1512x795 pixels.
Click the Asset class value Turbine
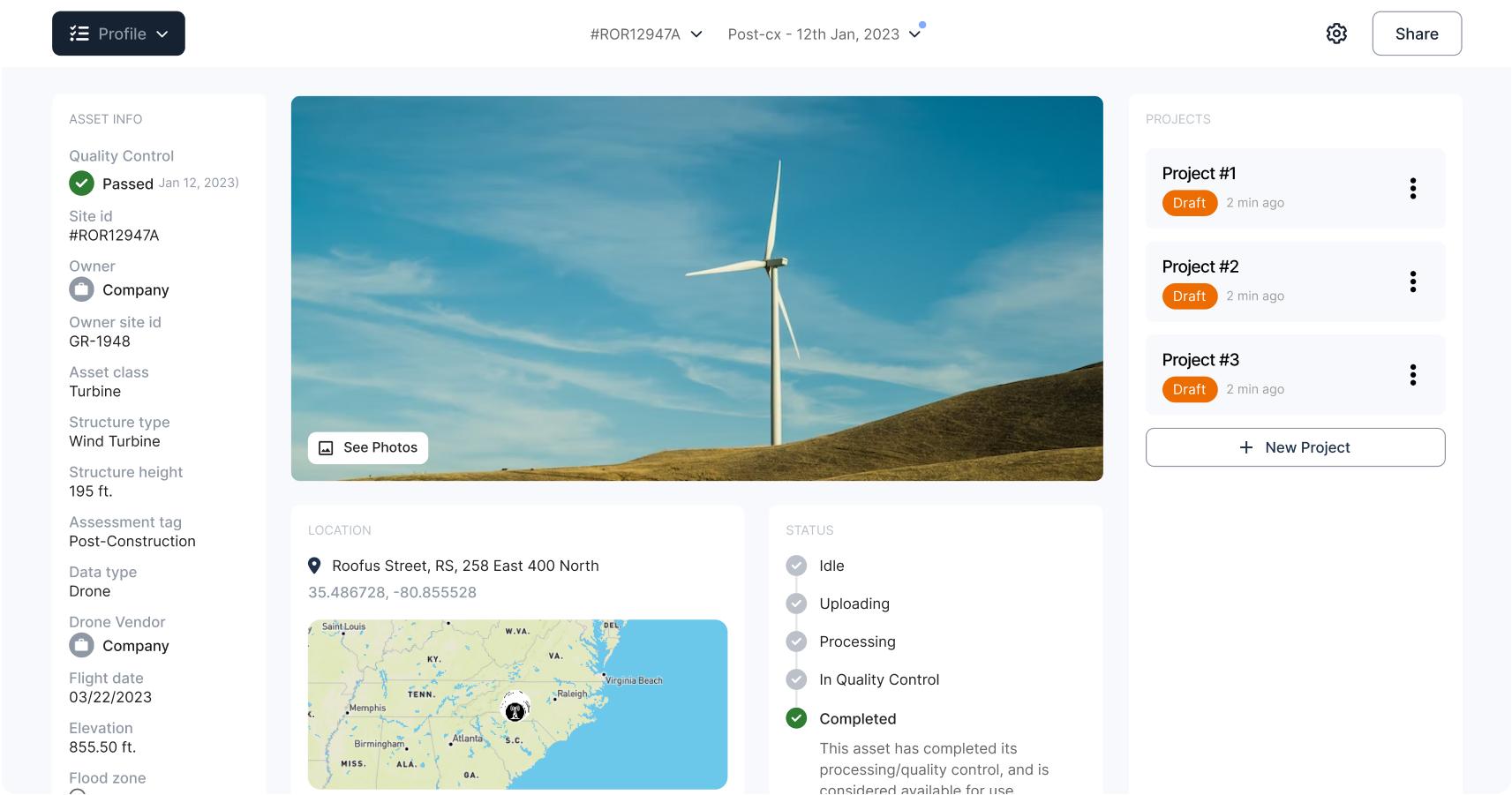point(94,392)
